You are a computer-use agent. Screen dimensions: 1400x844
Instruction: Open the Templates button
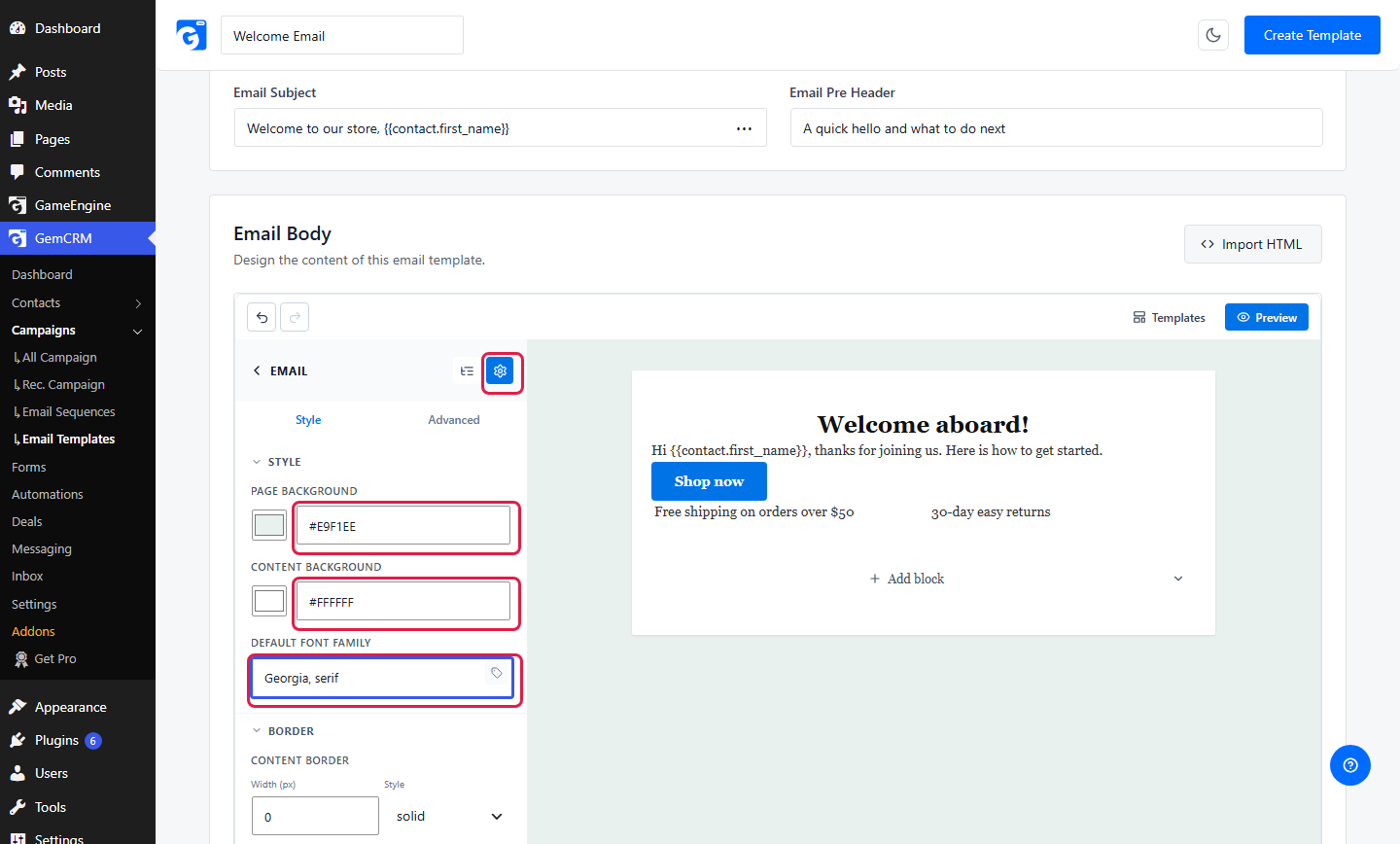(1169, 318)
